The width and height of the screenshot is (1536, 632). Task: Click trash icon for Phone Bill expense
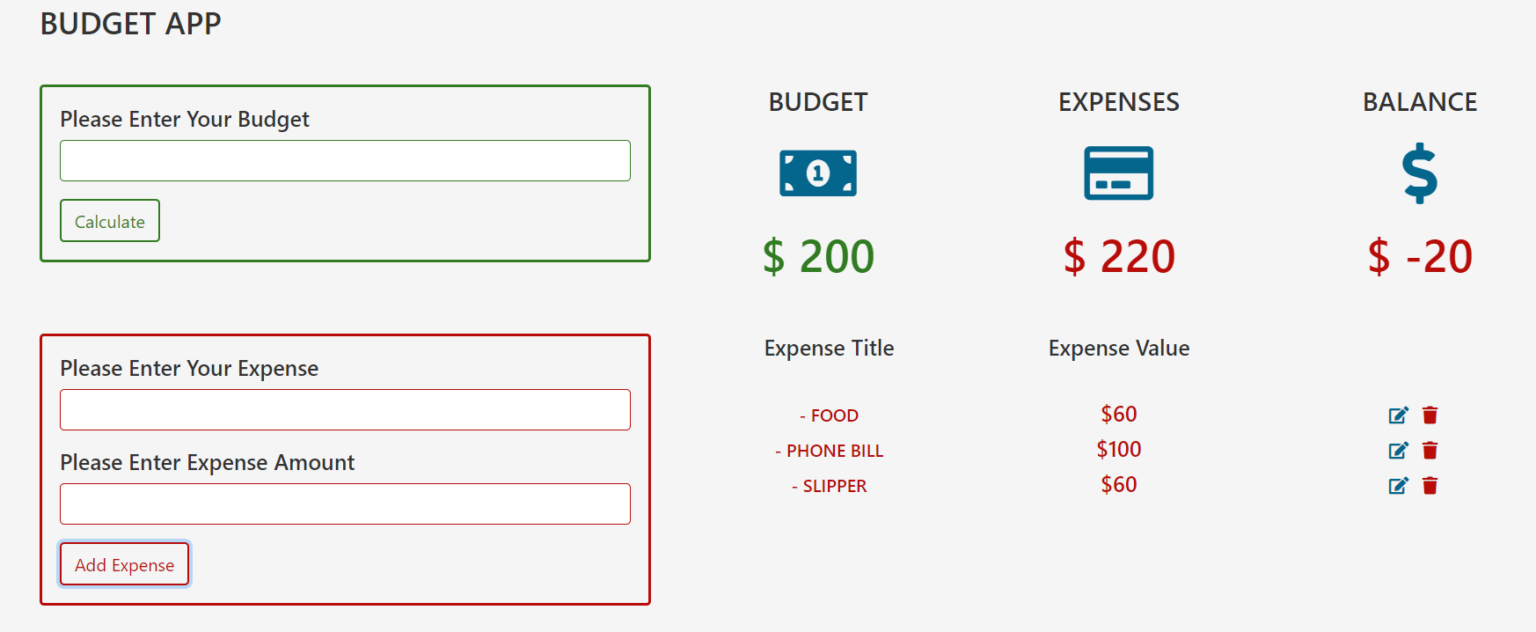click(1430, 450)
